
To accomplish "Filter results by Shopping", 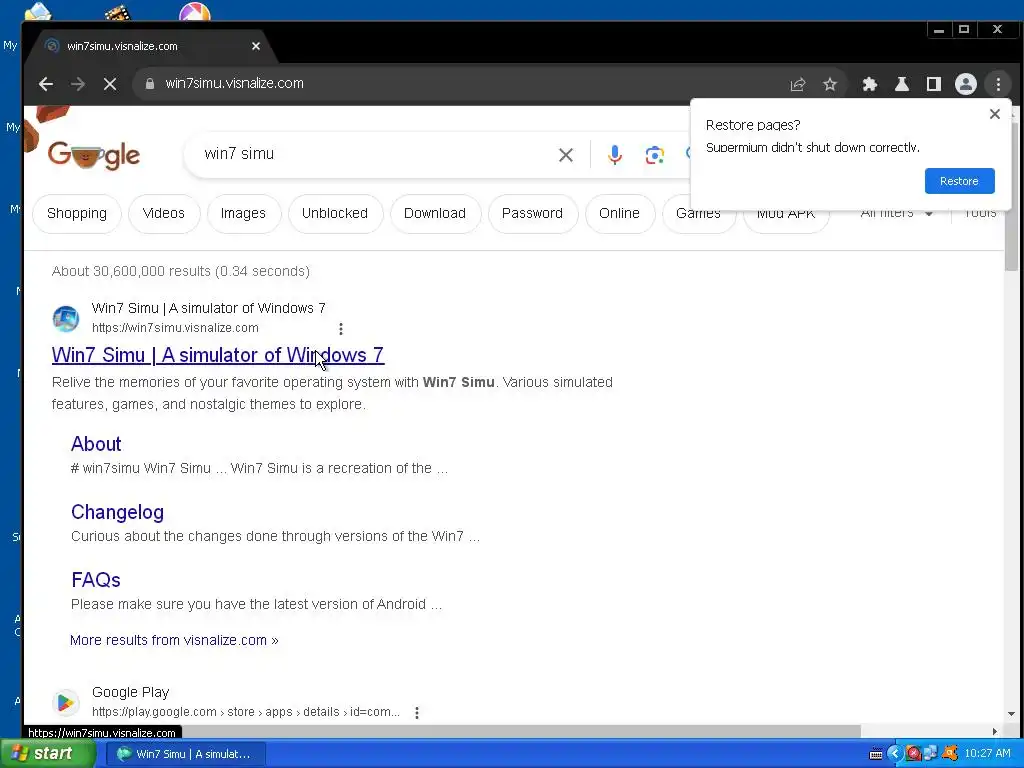I will tap(76, 214).
